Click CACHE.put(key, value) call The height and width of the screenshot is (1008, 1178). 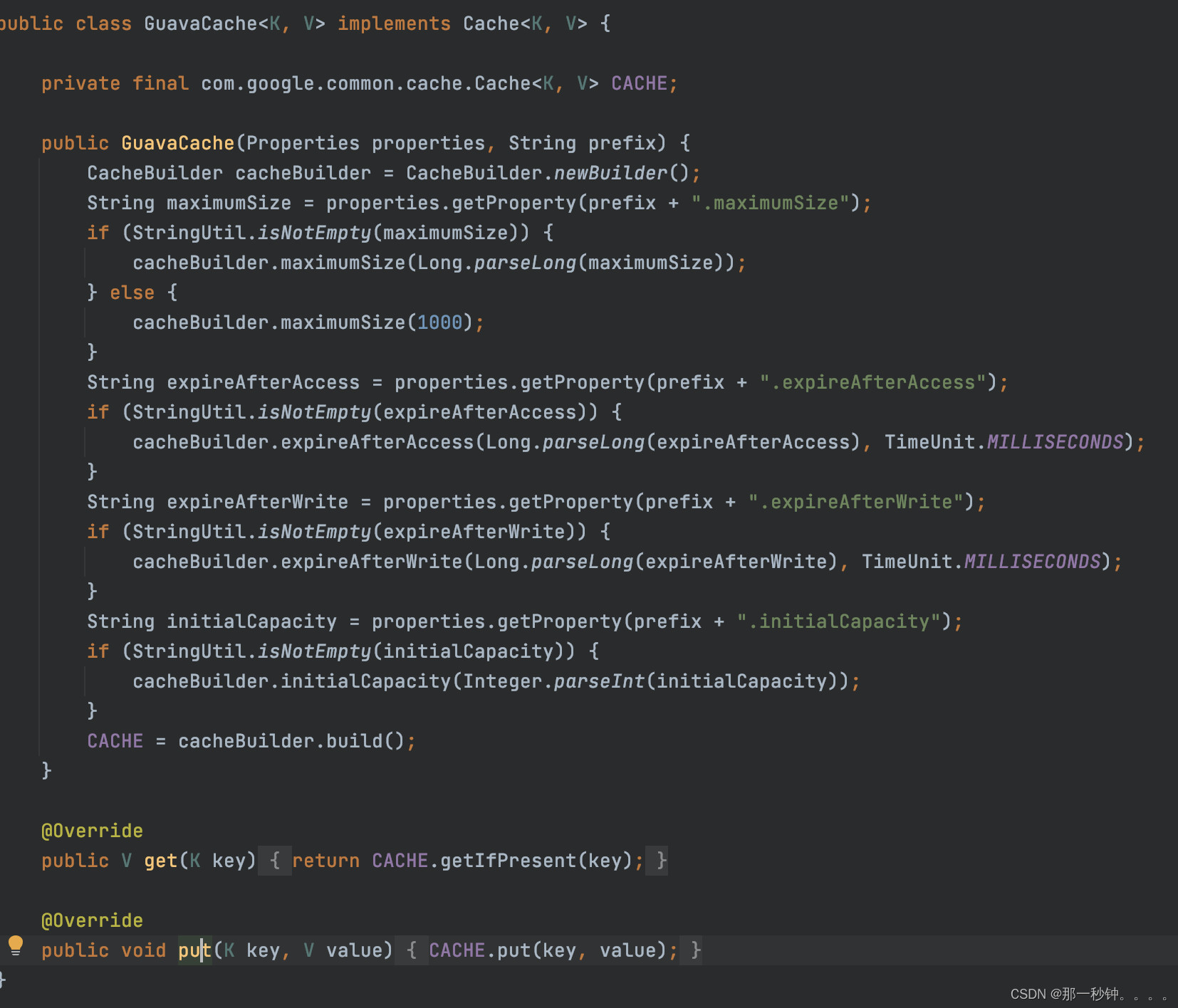point(548,950)
